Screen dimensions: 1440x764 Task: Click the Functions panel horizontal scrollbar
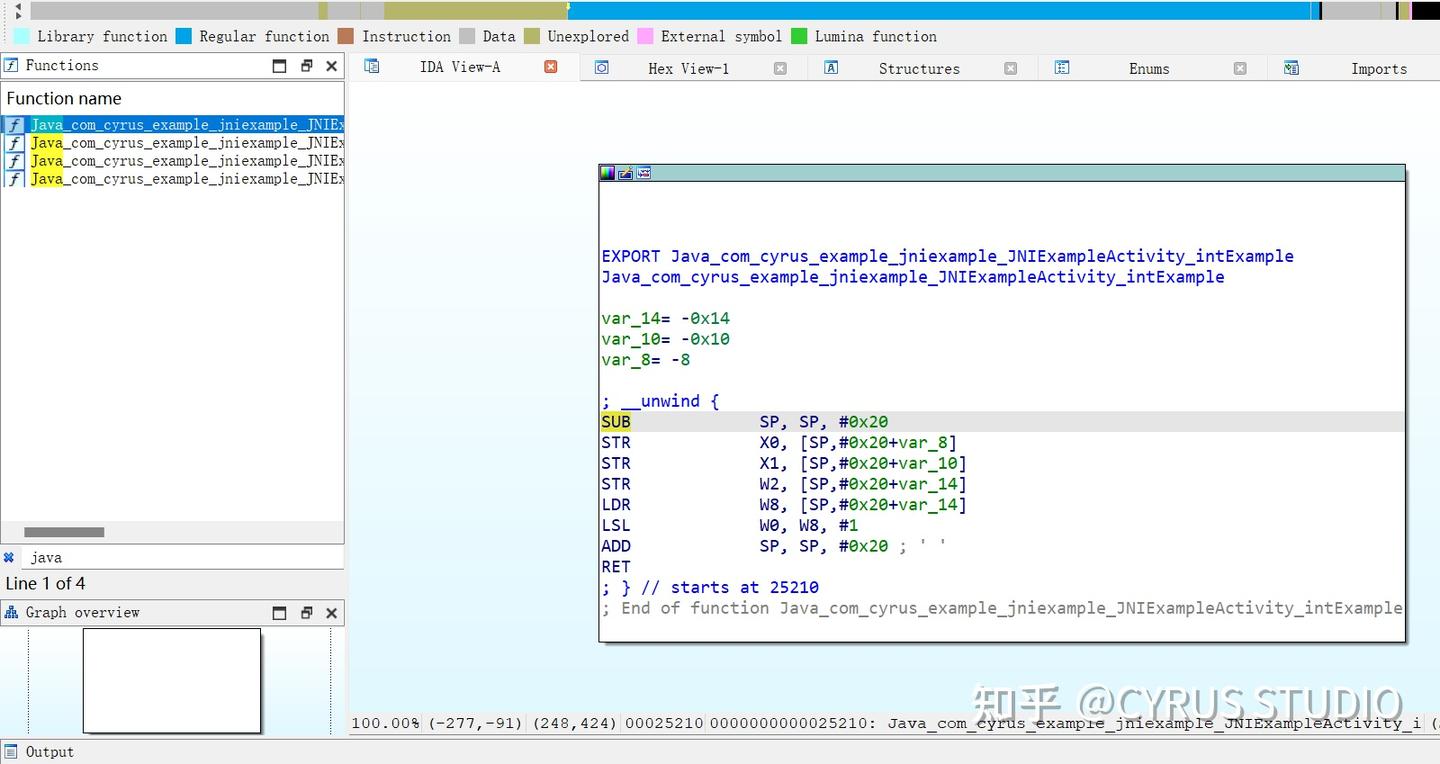click(64, 532)
